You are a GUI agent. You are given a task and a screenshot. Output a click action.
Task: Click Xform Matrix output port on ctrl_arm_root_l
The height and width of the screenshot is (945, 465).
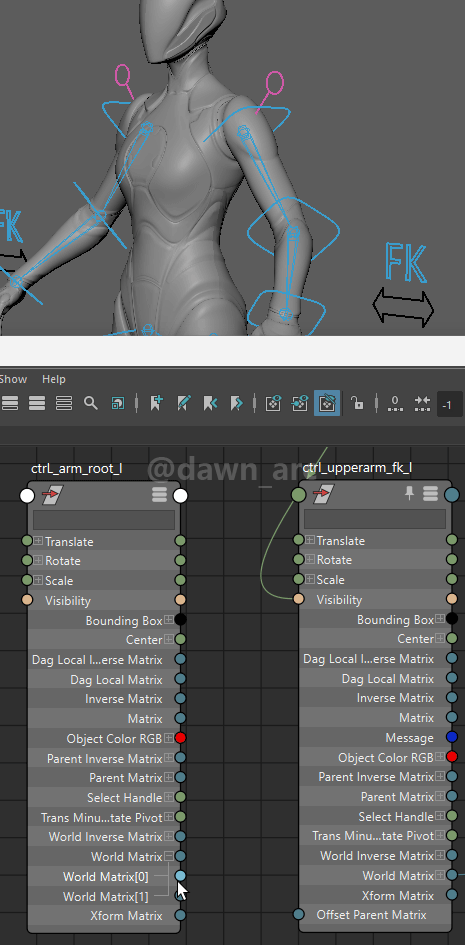click(180, 915)
